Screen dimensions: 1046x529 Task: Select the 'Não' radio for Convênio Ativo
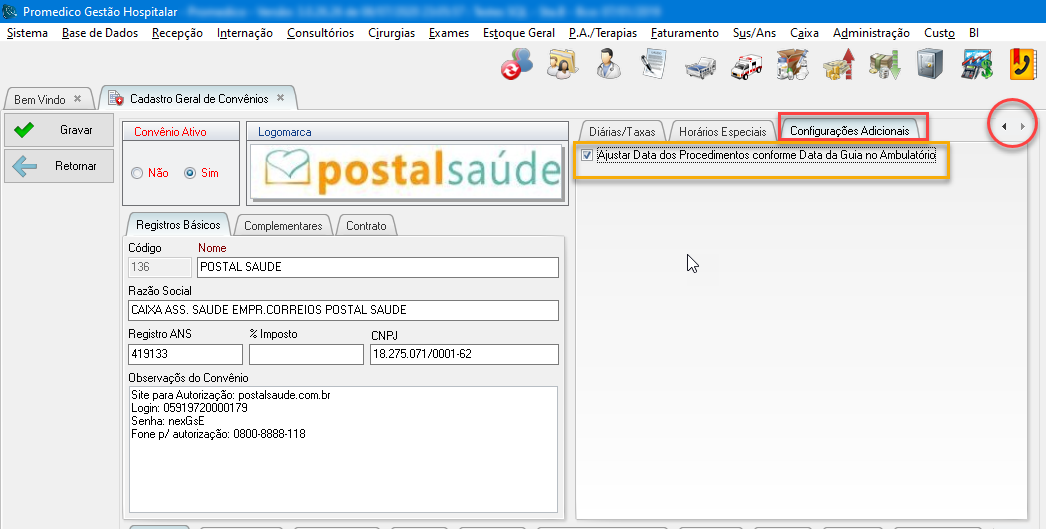tap(138, 173)
